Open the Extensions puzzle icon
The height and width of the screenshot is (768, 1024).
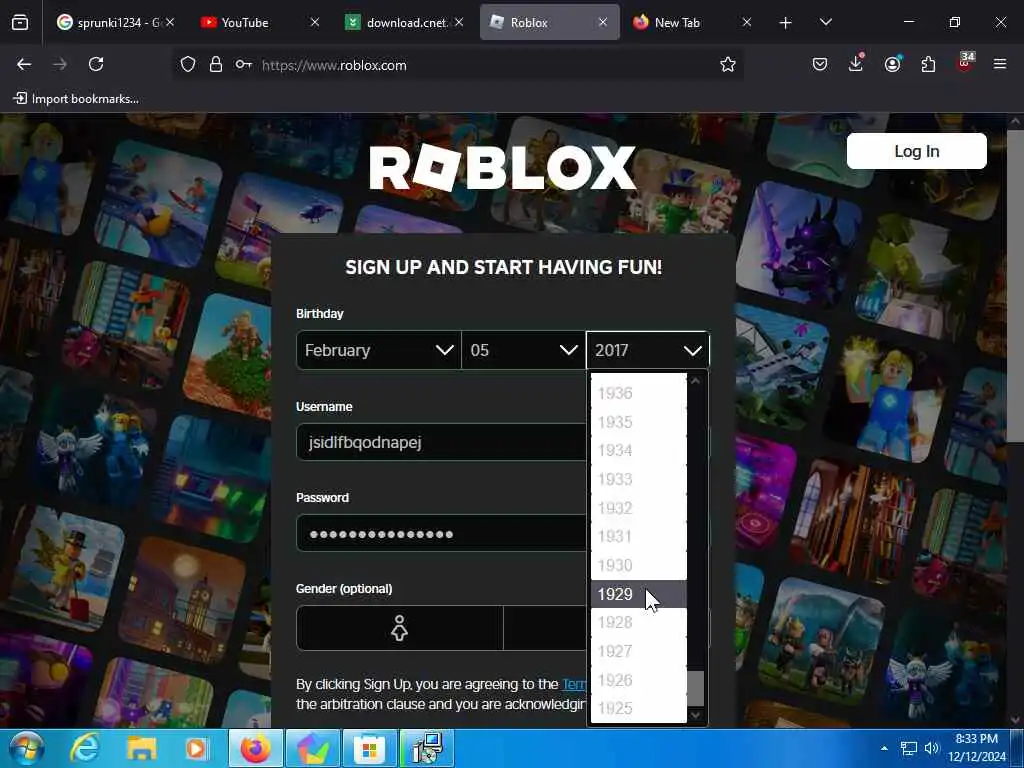pyautogui.click(x=928, y=64)
